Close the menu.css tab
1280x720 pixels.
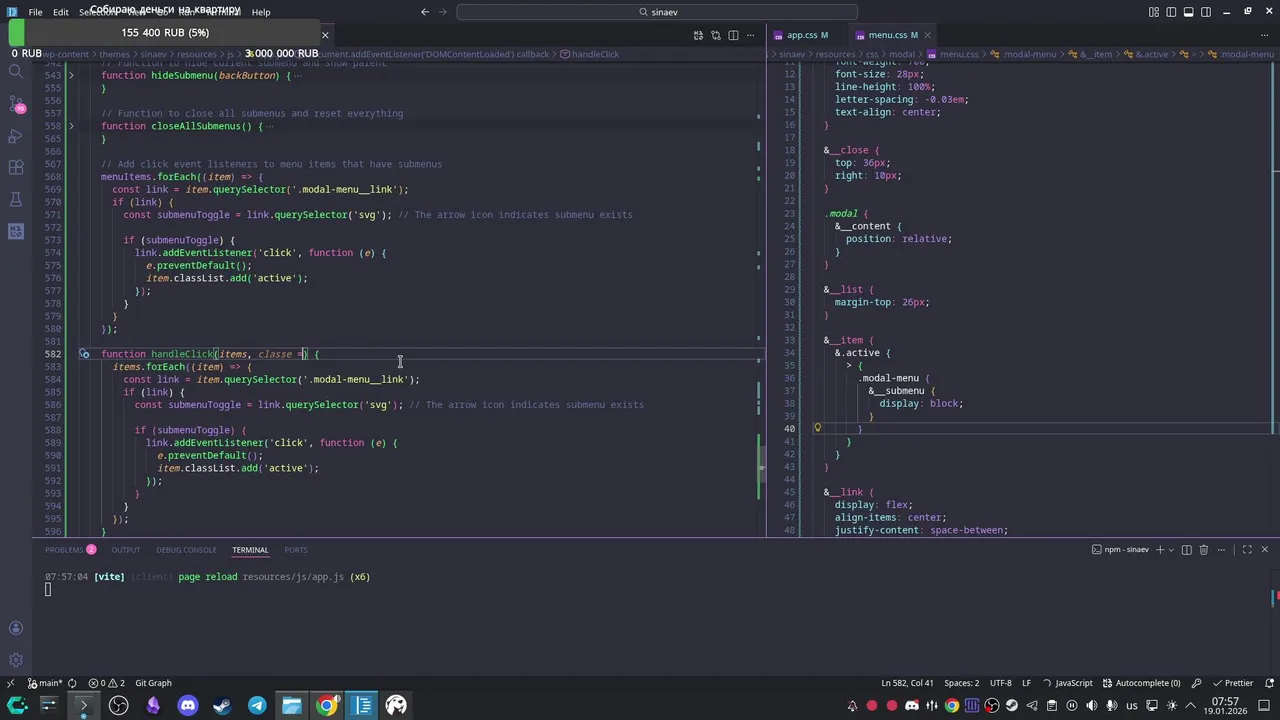coord(929,35)
